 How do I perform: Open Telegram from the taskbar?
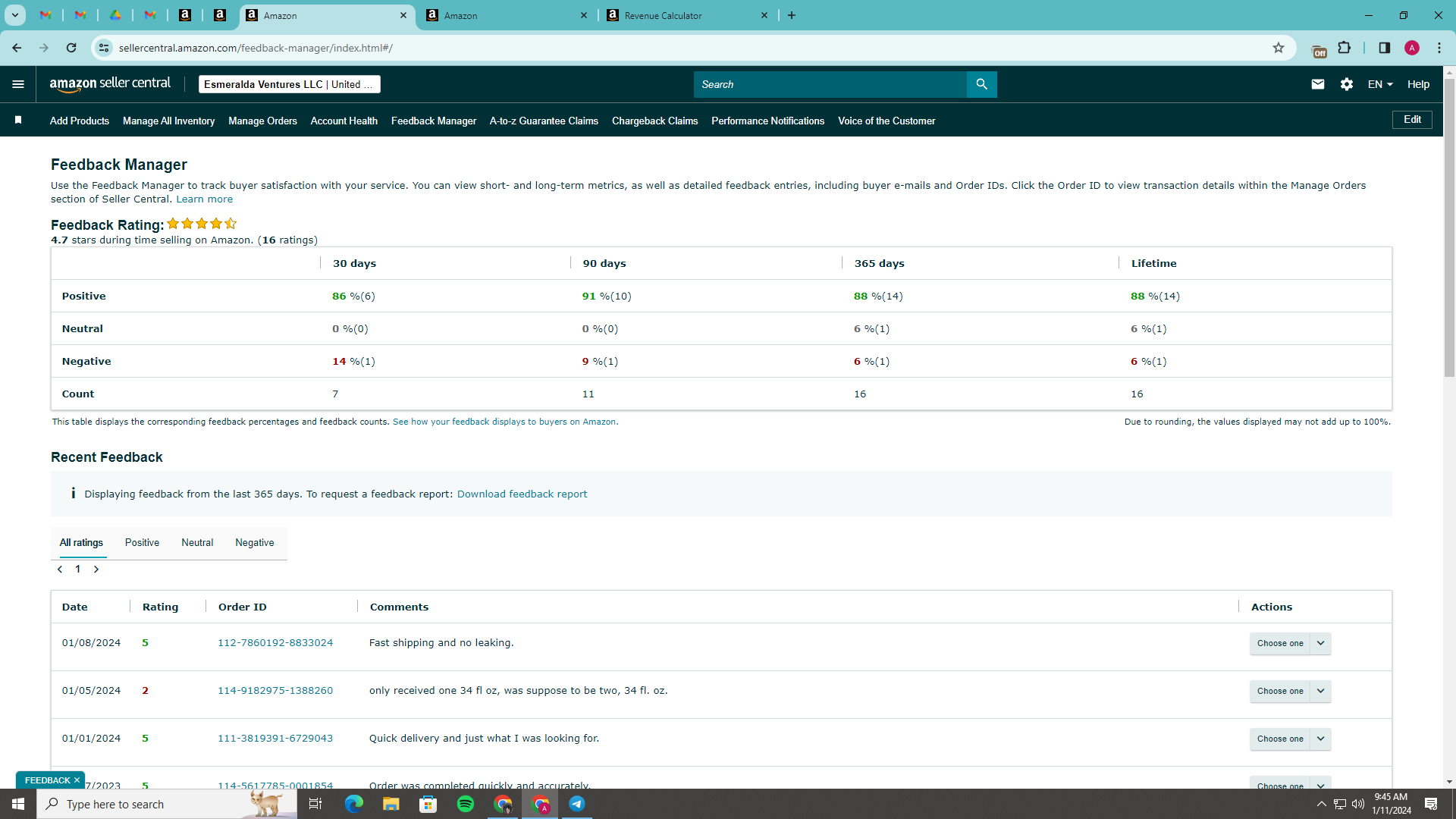point(577,804)
